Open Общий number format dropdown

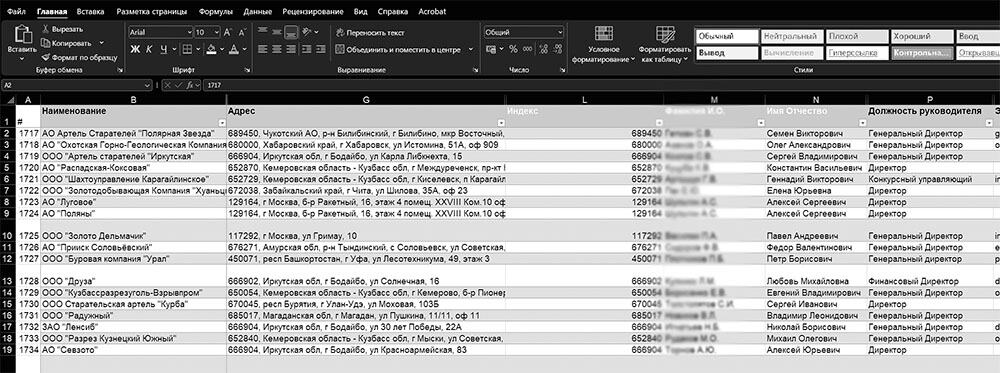point(560,32)
